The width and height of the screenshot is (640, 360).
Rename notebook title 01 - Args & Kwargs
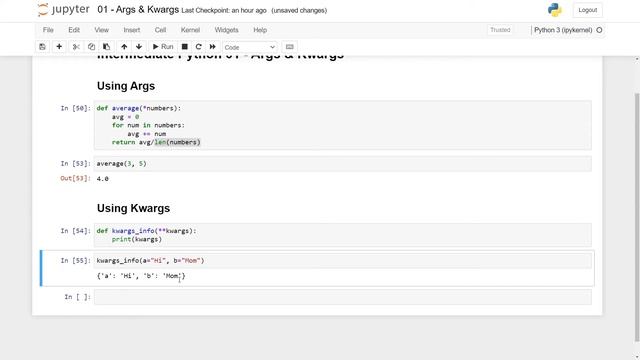tap(138, 10)
